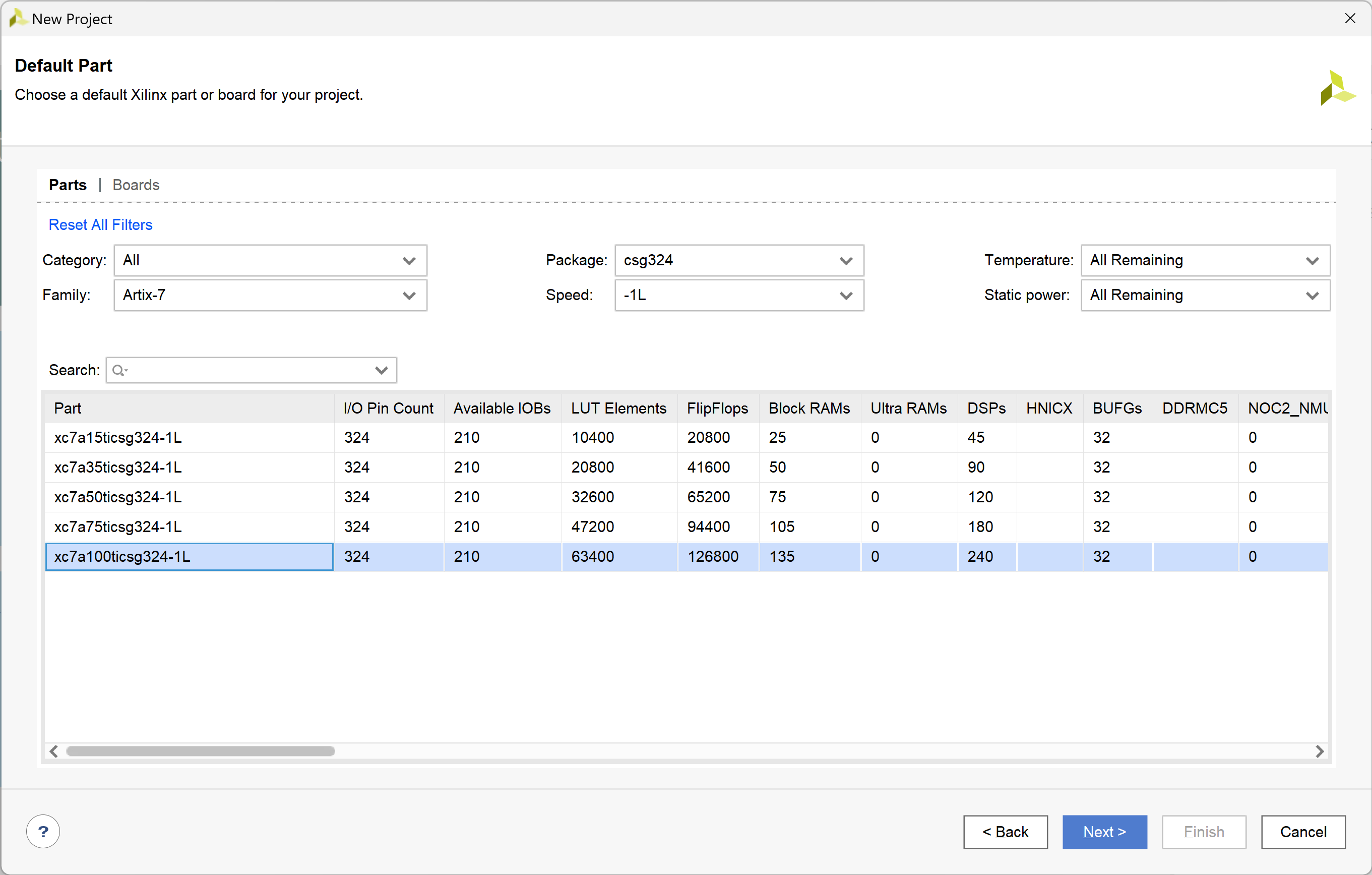Switch to the Boards tab
The image size is (1372, 875).
pos(136,185)
